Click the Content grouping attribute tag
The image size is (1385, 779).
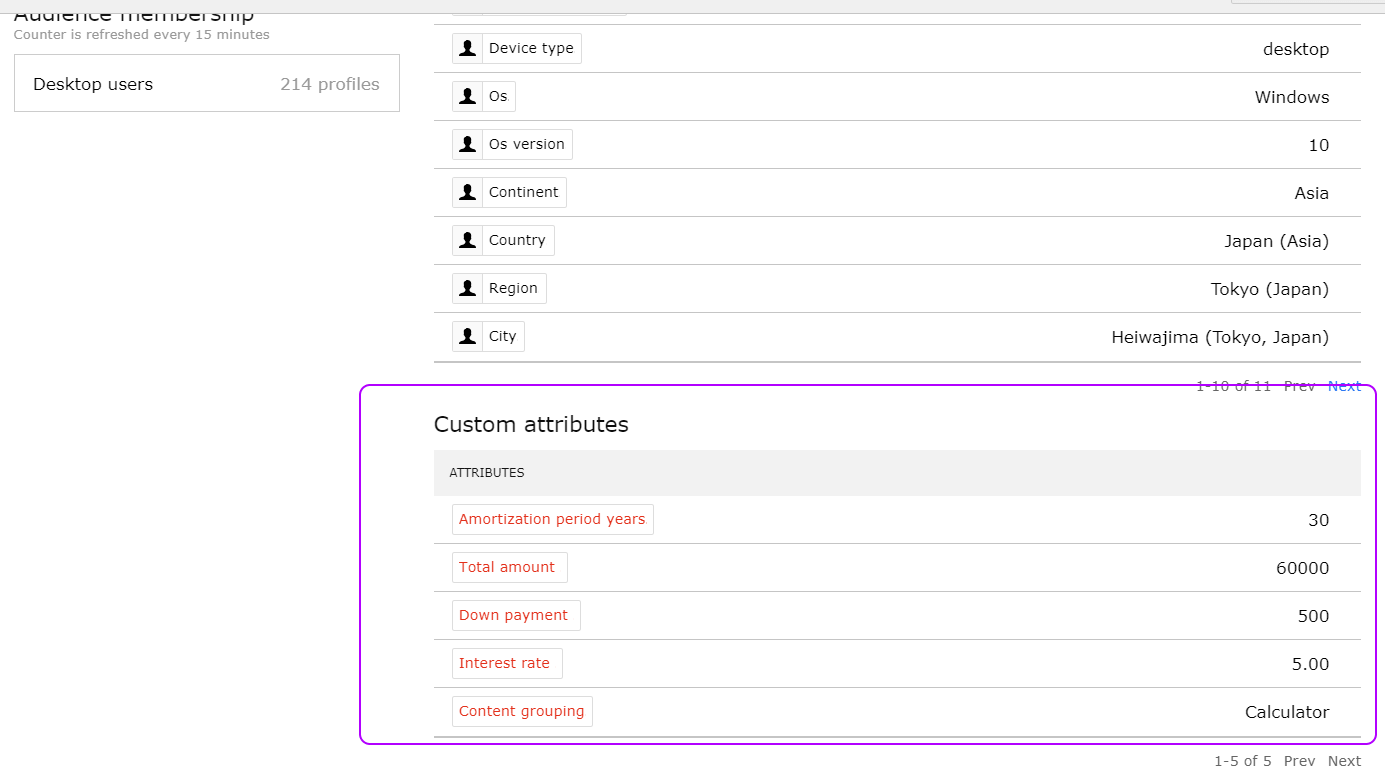point(521,712)
